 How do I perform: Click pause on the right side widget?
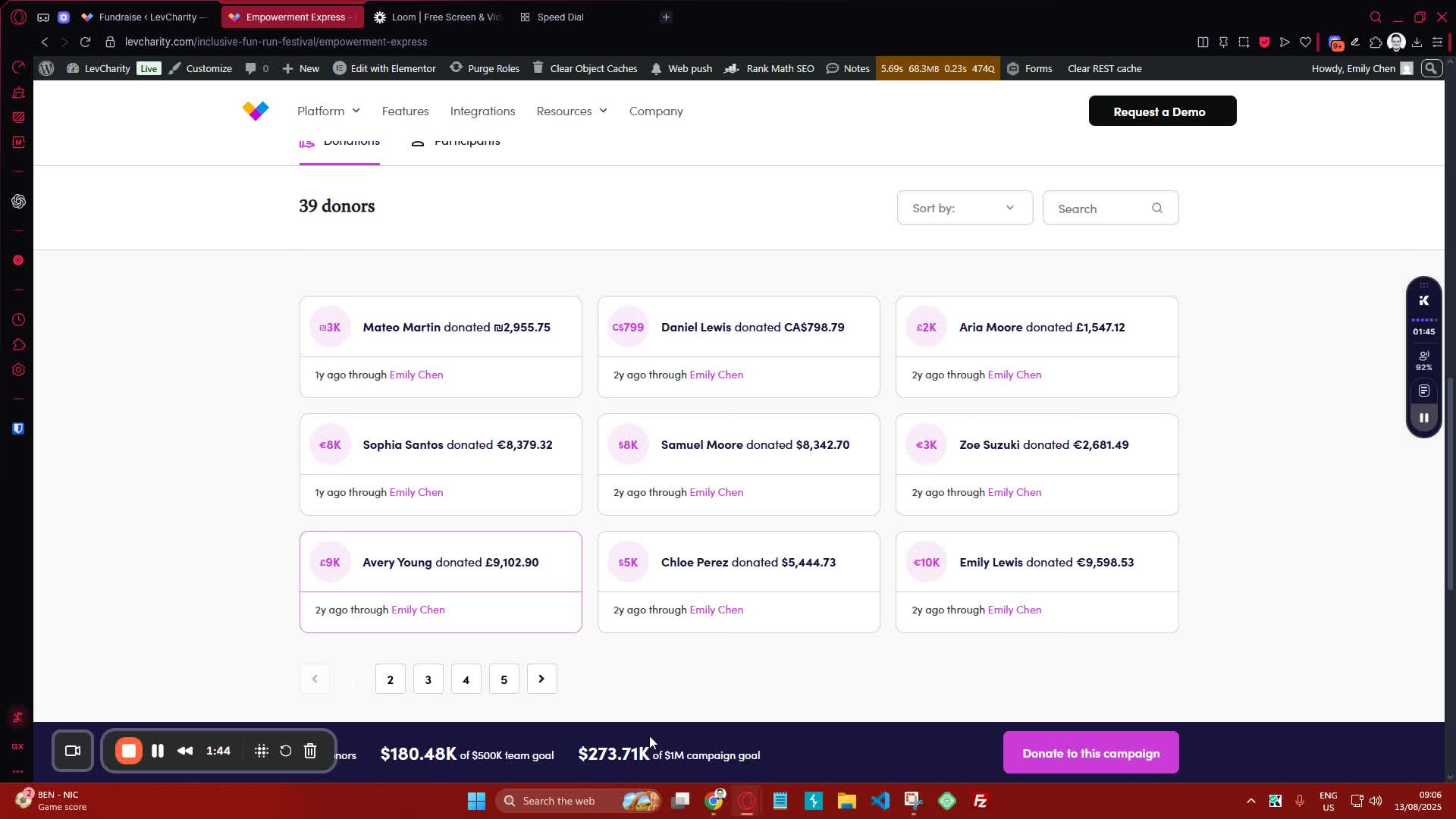(x=1423, y=418)
